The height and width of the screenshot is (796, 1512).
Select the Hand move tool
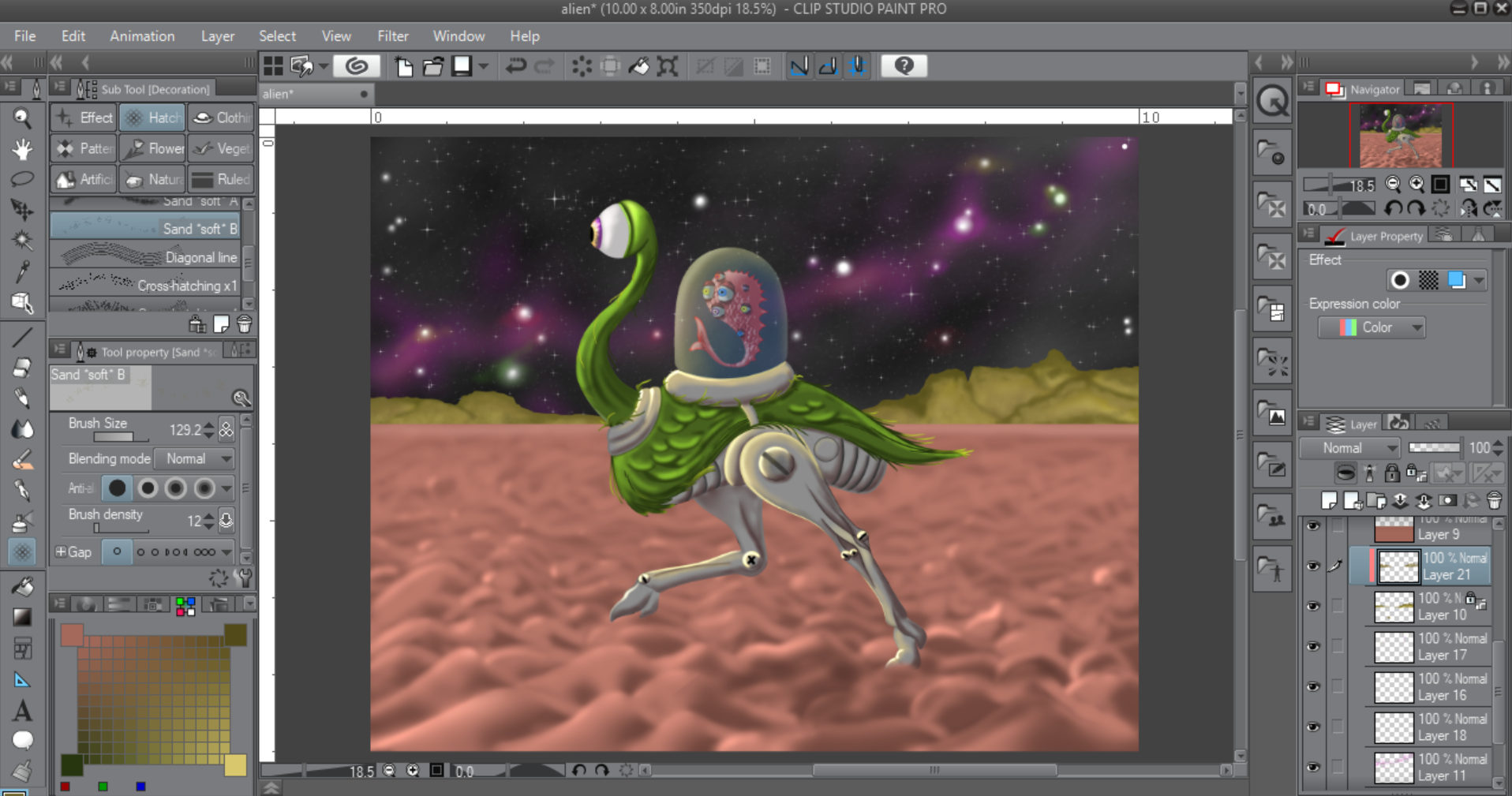pos(22,149)
